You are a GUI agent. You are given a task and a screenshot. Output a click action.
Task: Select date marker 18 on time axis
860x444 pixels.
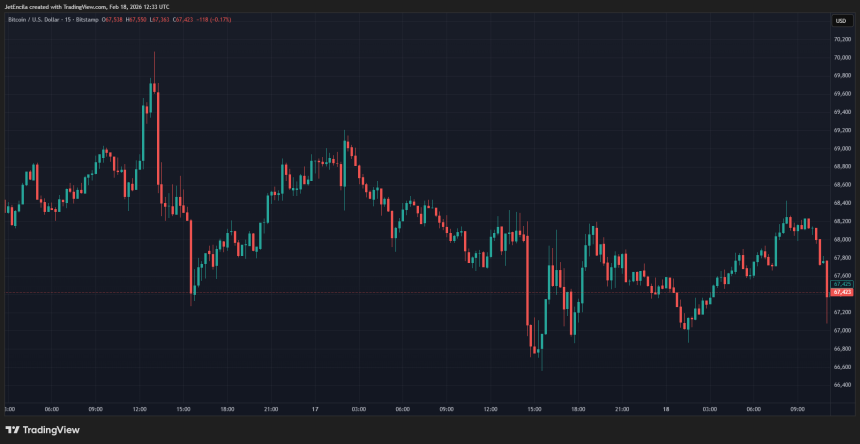pos(665,409)
